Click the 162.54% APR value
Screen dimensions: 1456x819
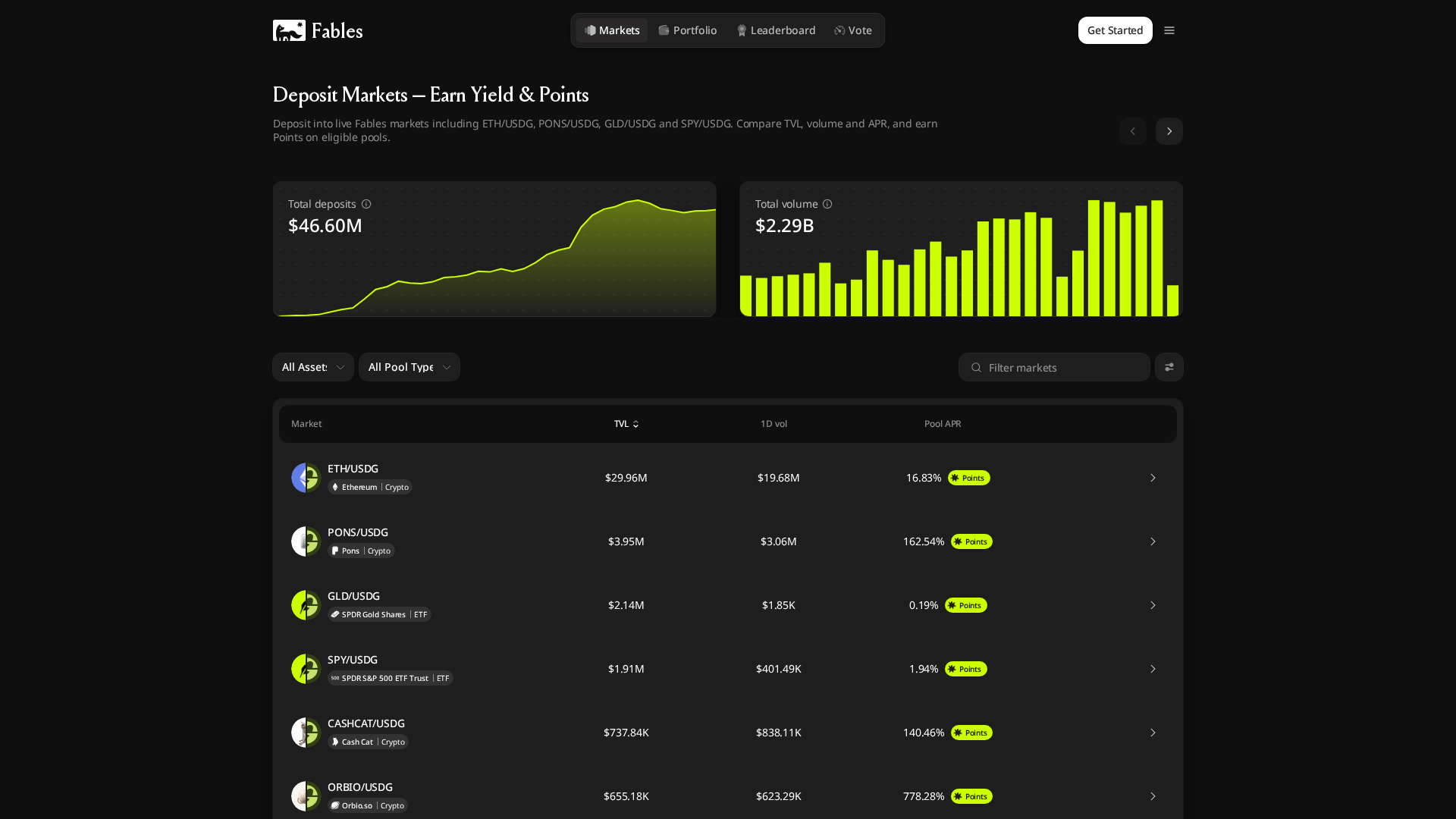point(924,541)
